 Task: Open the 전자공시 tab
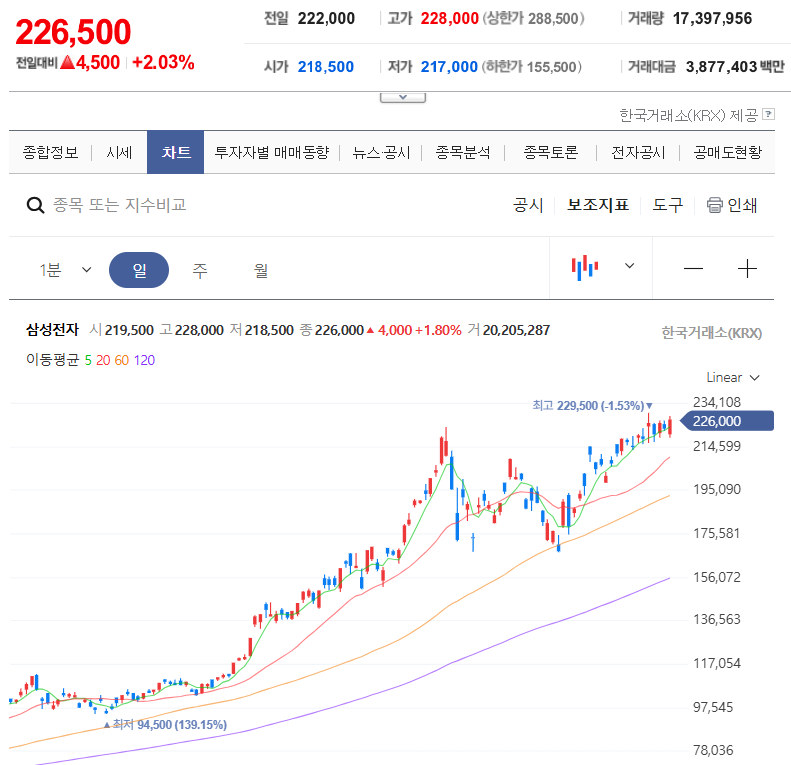click(x=638, y=152)
